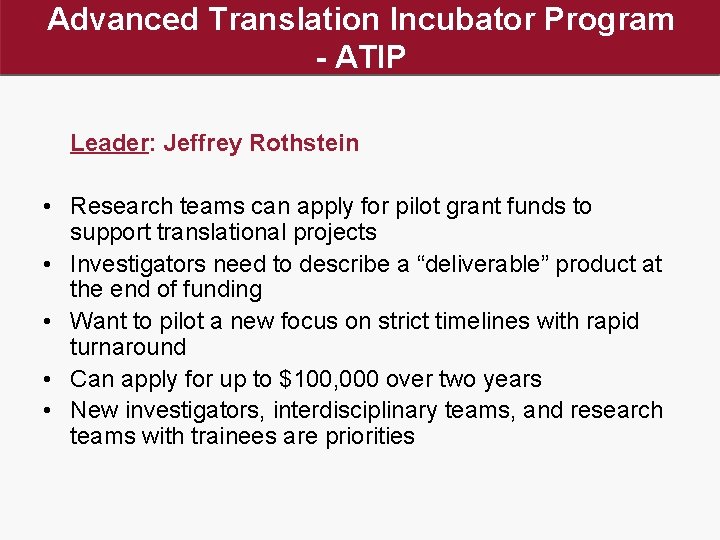Click "over two years" text
Image resolution: width=720 pixels, height=540 pixels.
[463, 379]
